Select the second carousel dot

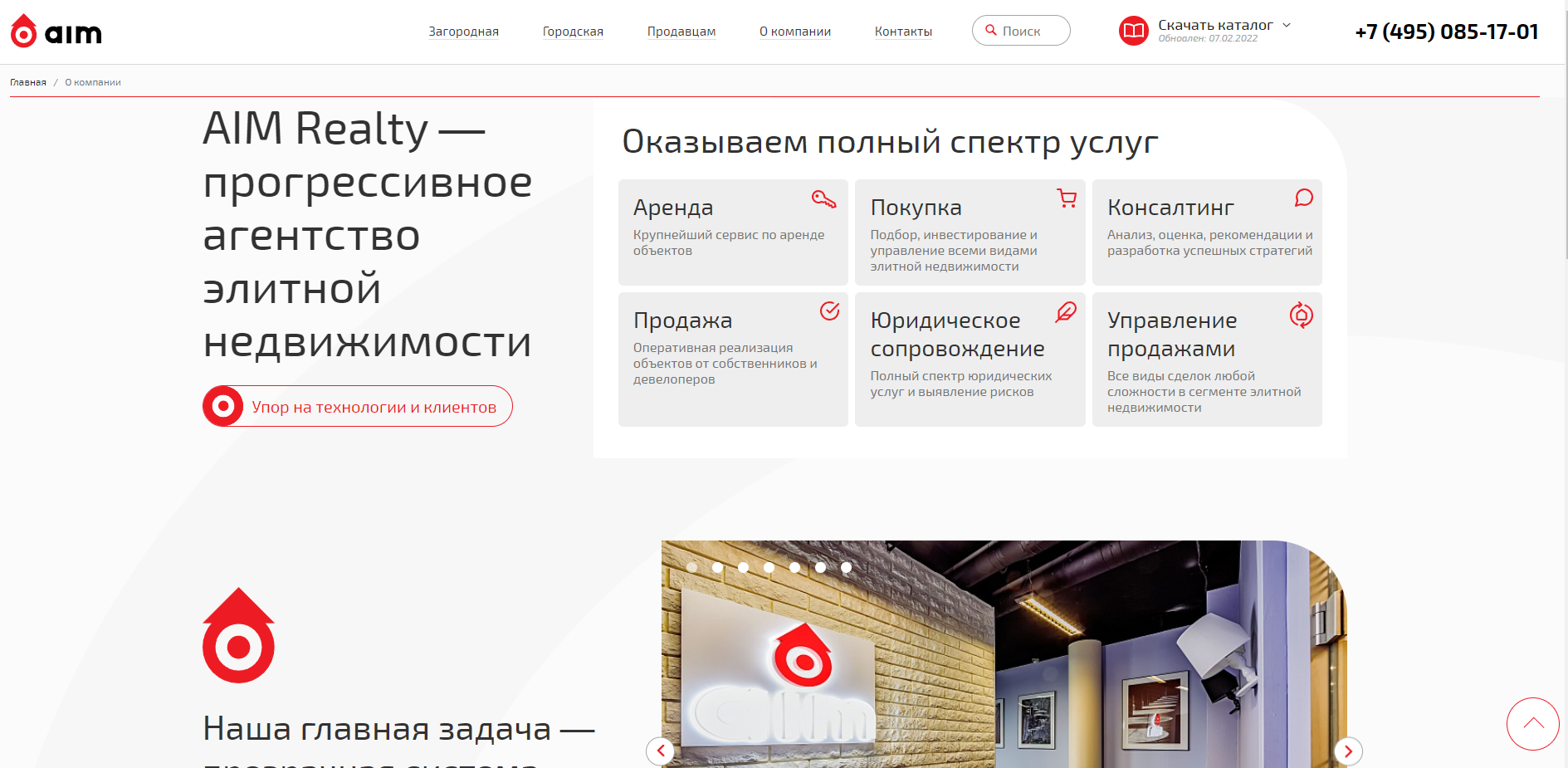pyautogui.click(x=717, y=567)
